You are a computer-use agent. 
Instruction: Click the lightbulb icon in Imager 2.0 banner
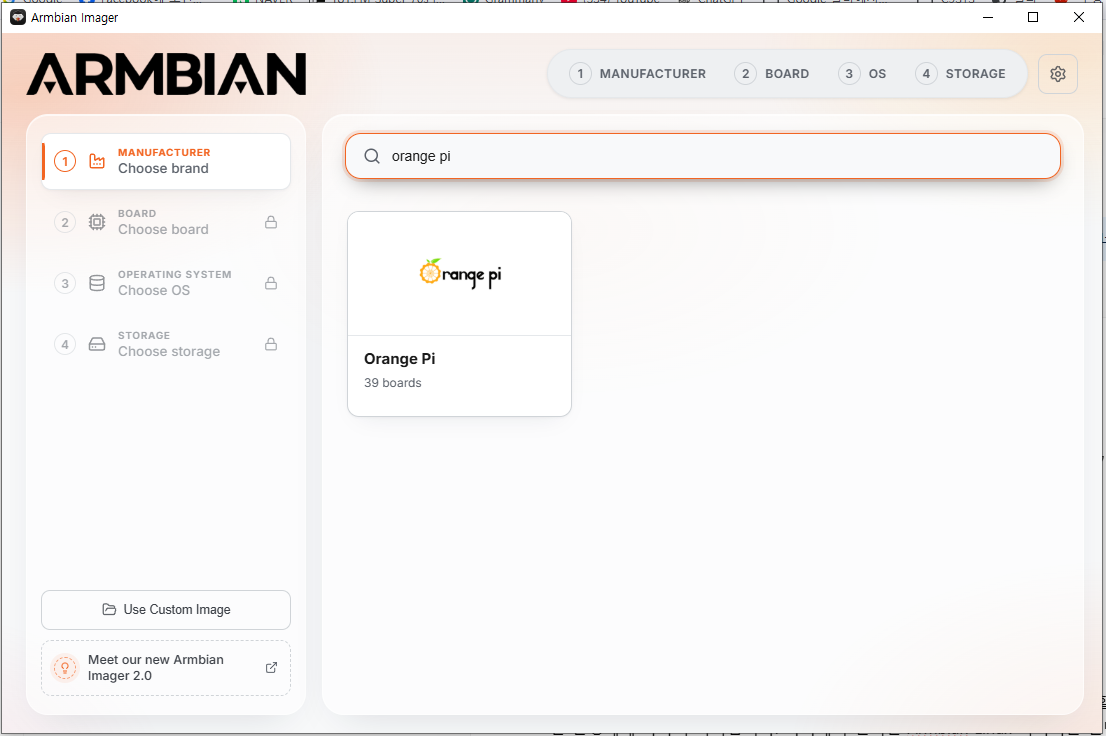[x=65, y=668]
